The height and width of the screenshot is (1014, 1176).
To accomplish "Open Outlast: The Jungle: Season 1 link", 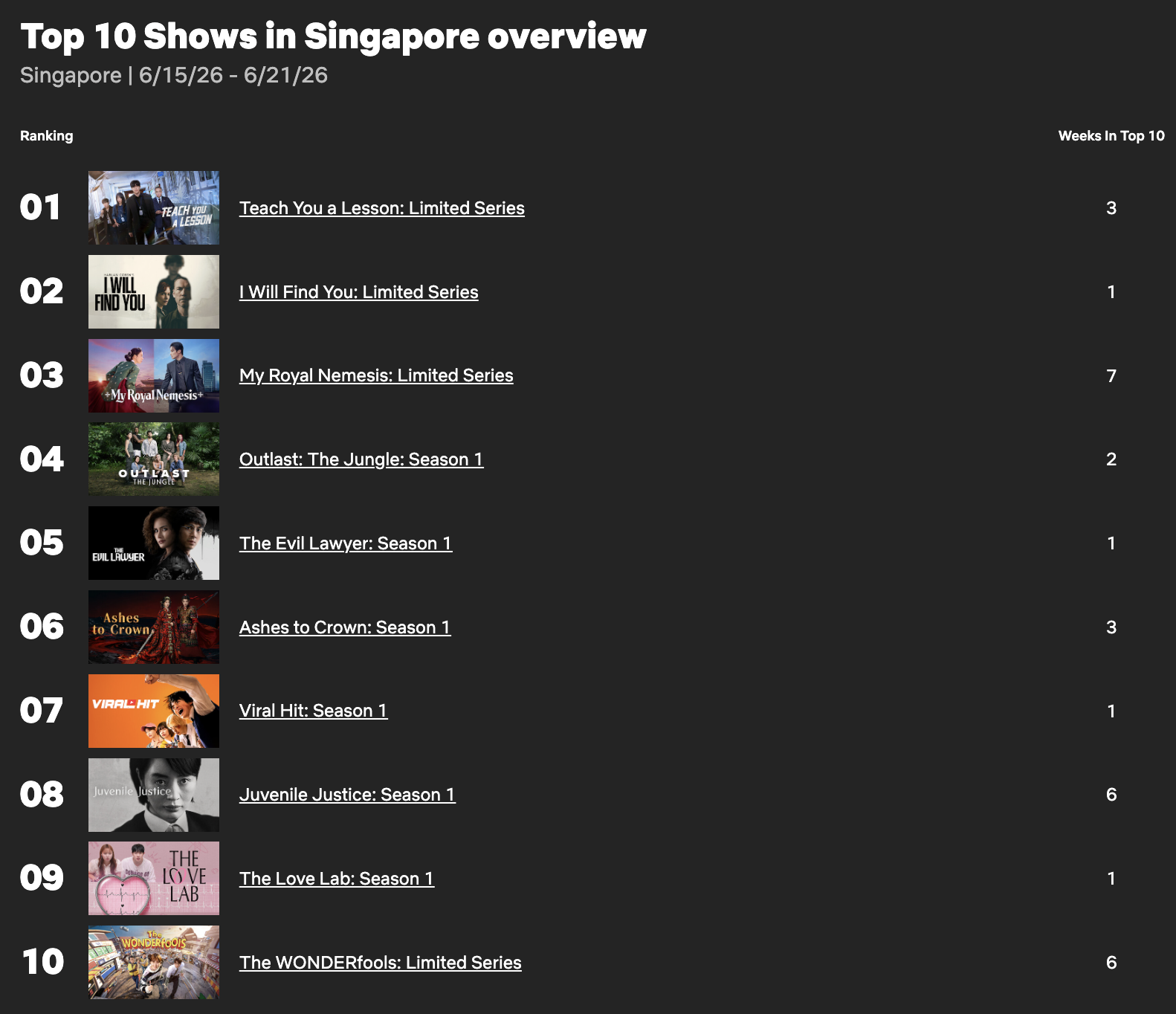I will [x=361, y=459].
